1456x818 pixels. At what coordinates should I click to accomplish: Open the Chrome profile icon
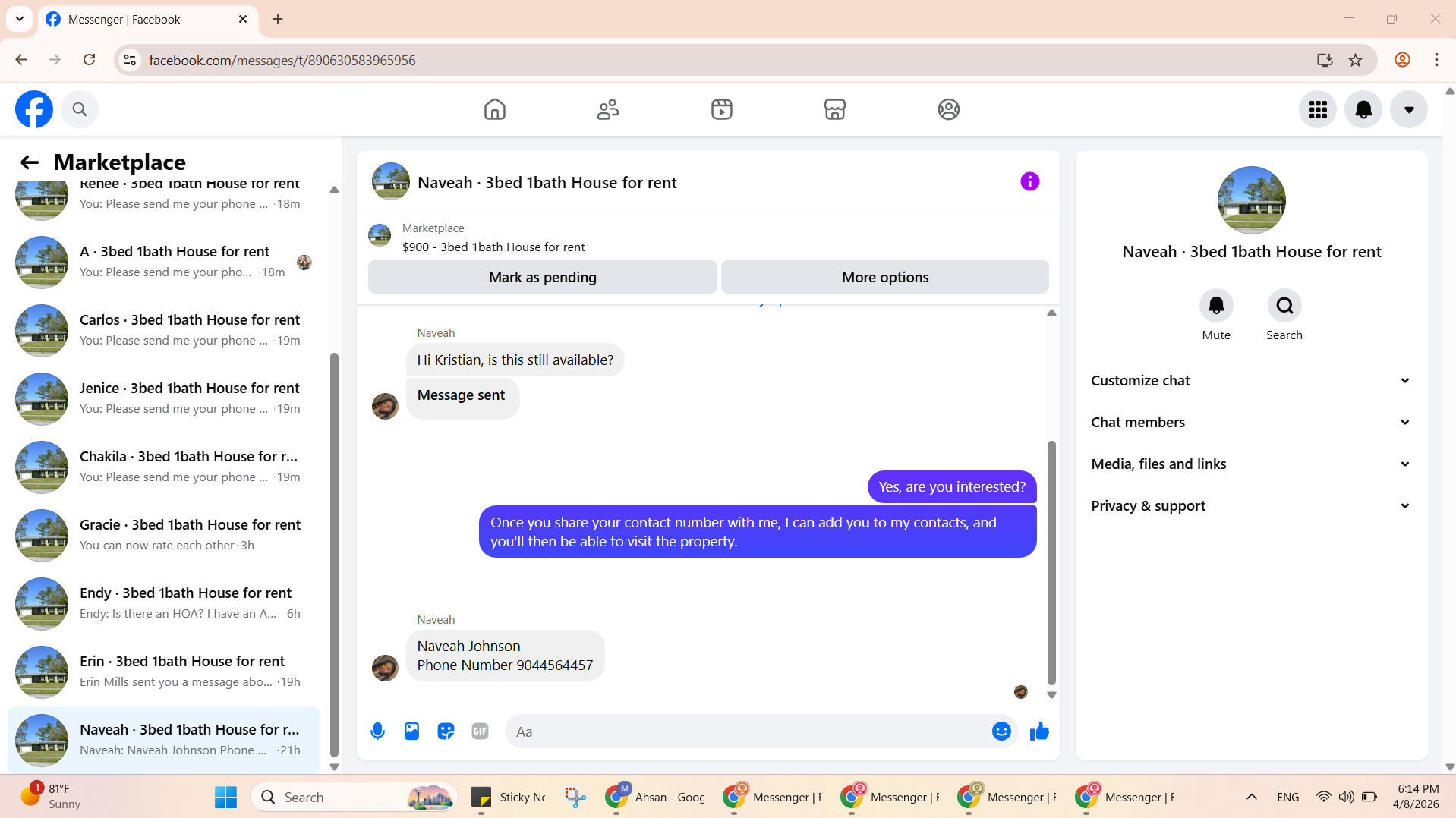(x=1402, y=60)
